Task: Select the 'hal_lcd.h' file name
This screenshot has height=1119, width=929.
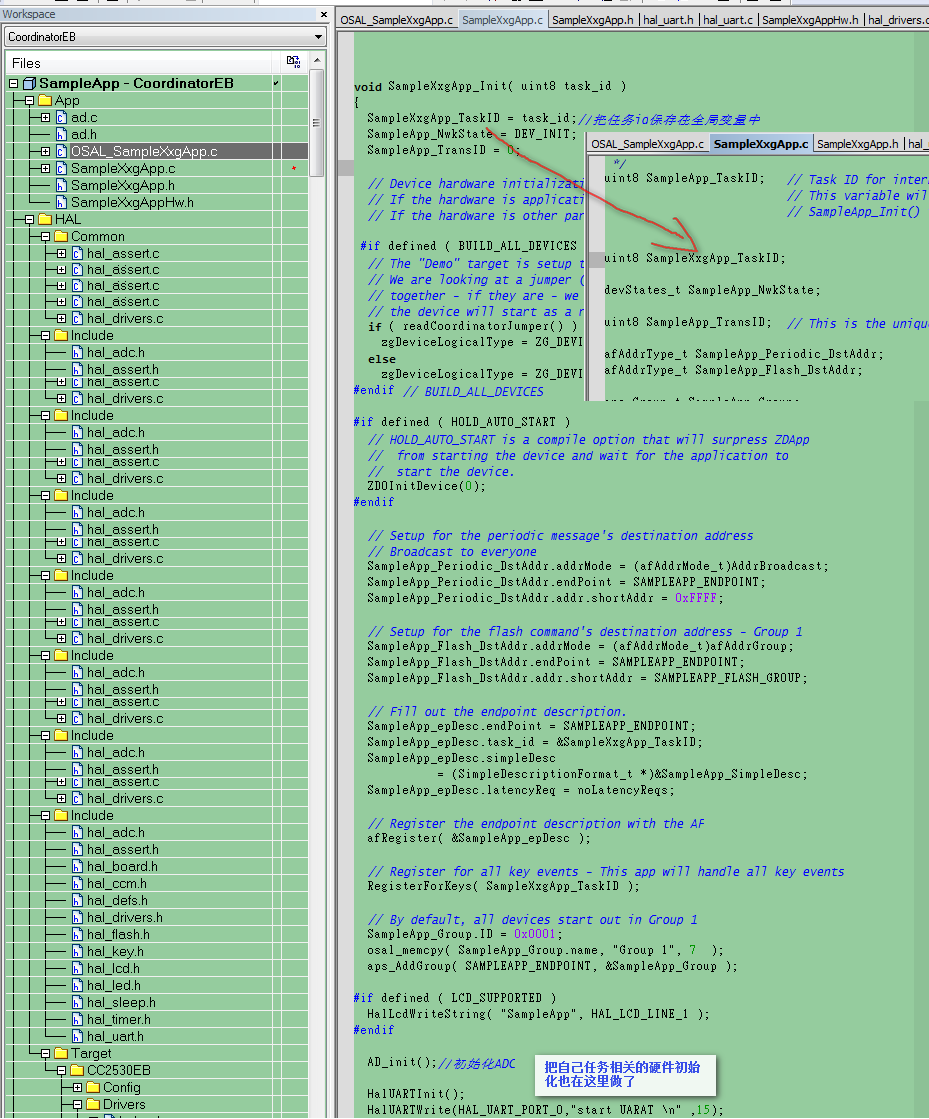Action: 113,968
